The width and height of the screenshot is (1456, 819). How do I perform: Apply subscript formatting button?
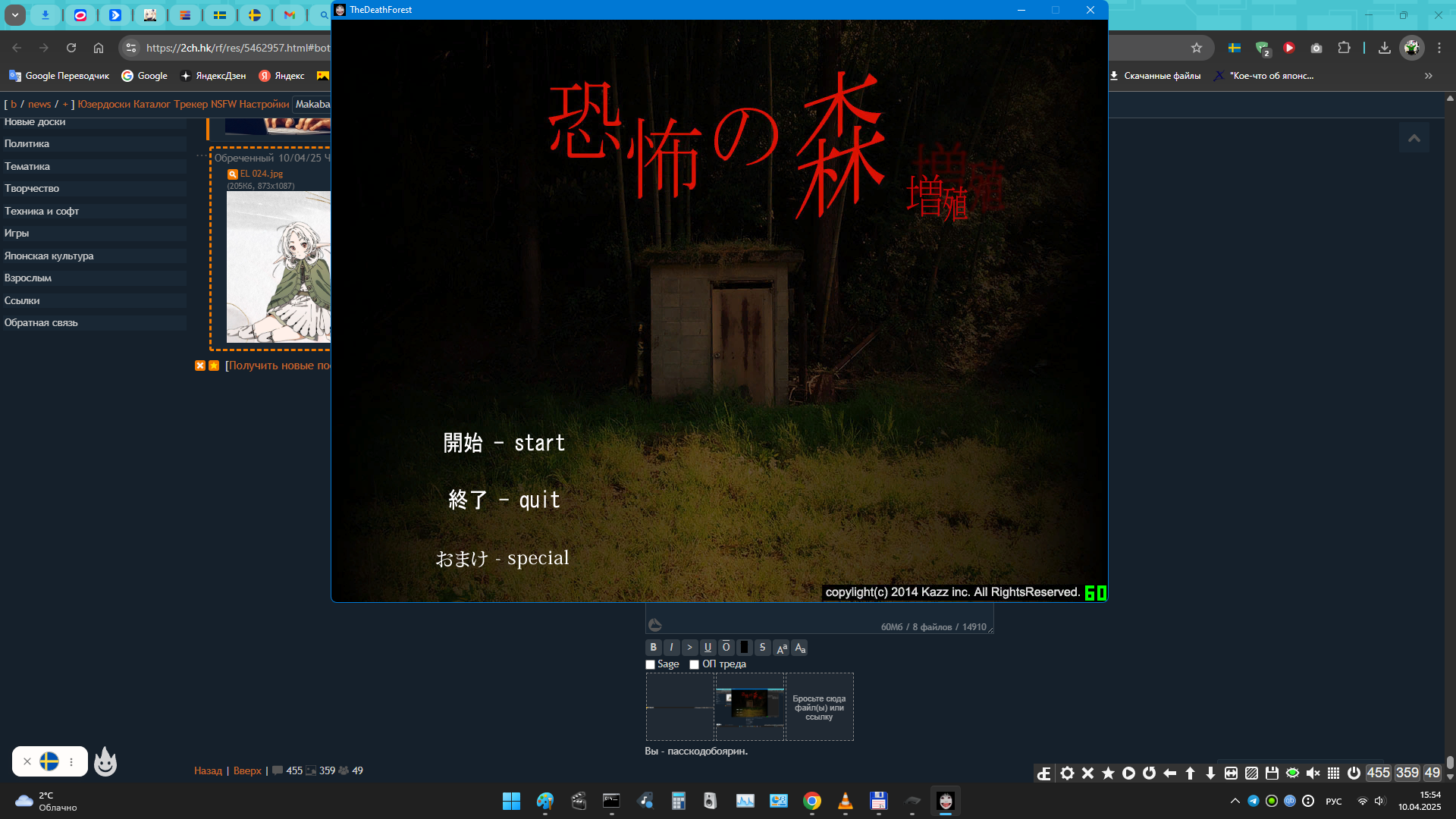[x=799, y=647]
